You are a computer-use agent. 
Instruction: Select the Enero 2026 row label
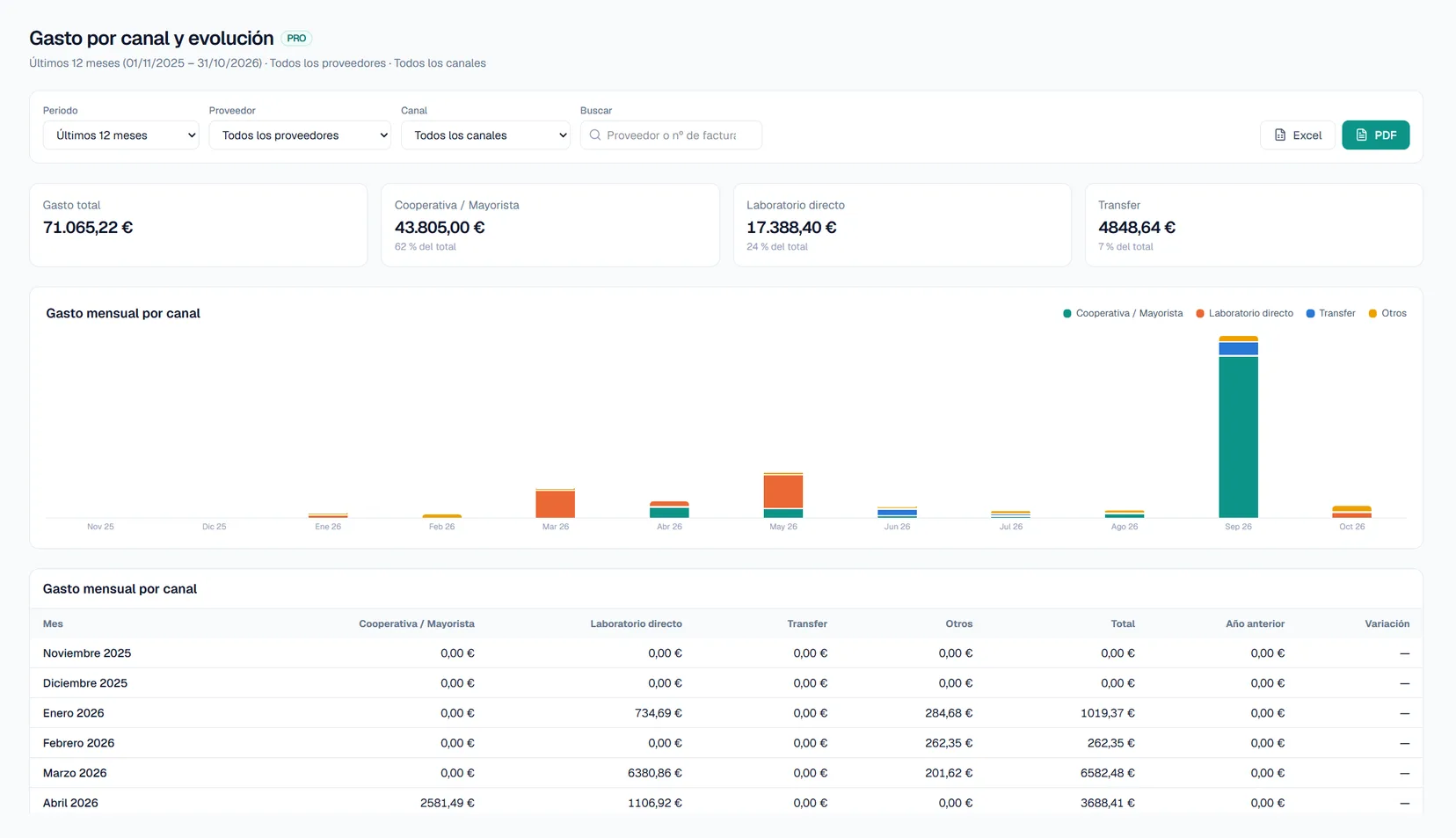click(x=74, y=713)
